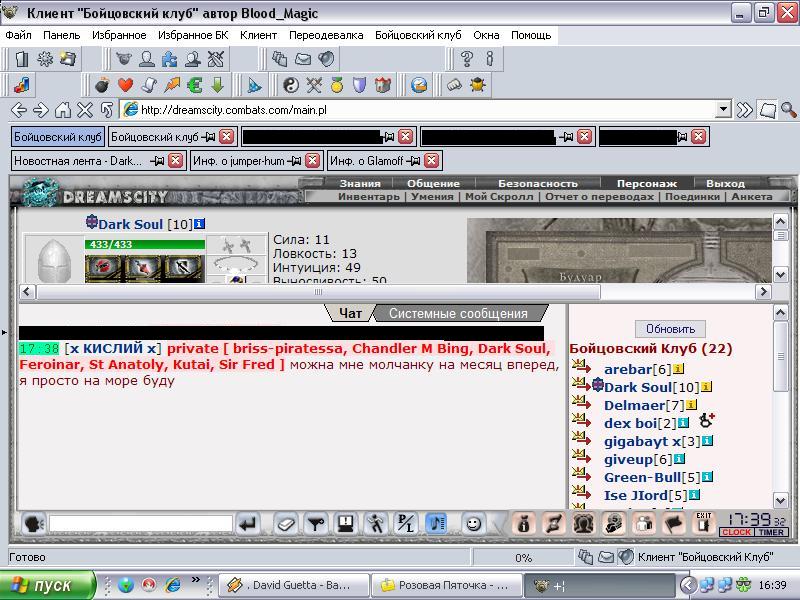
Task: Click the green euro currency icon
Action: tap(194, 85)
